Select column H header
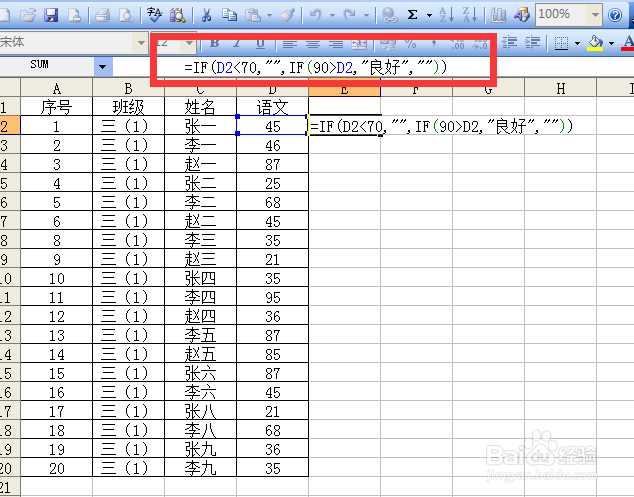 point(560,88)
